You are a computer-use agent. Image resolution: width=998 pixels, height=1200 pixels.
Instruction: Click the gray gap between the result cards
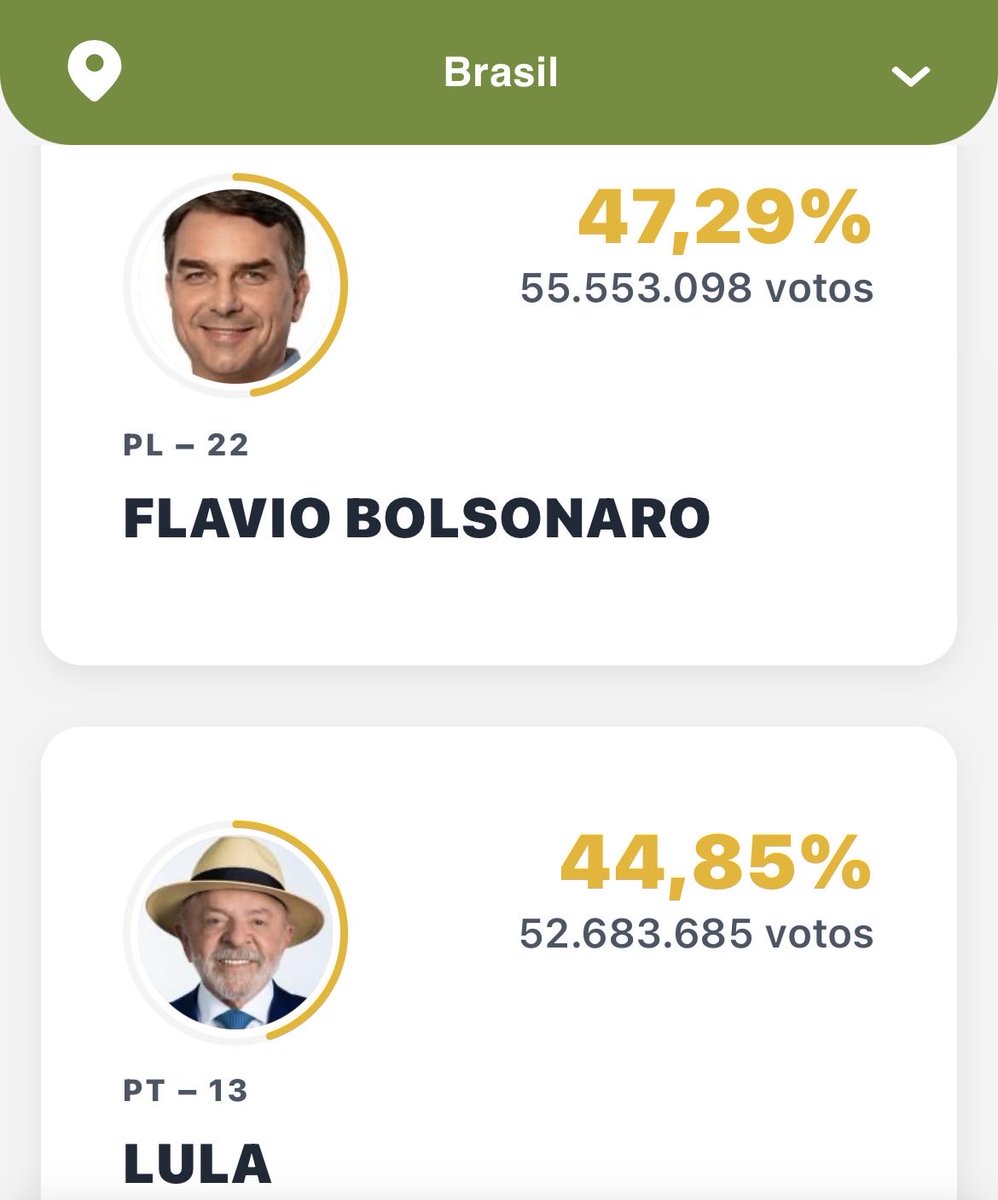tap(499, 696)
